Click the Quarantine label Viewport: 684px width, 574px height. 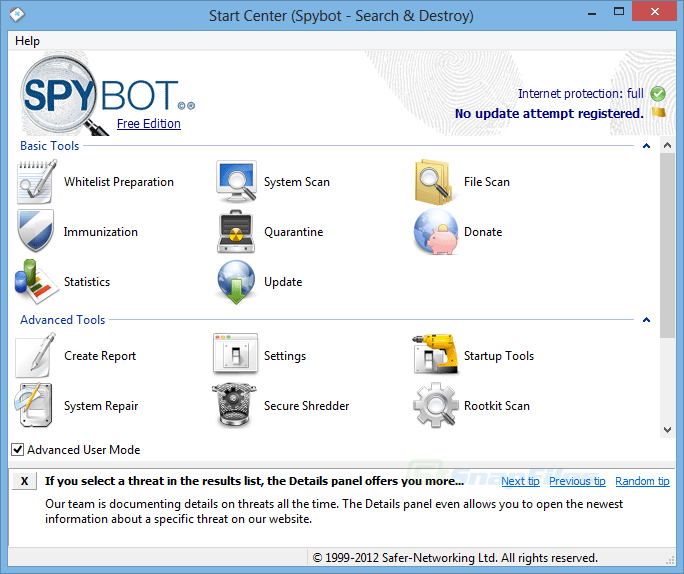(294, 232)
